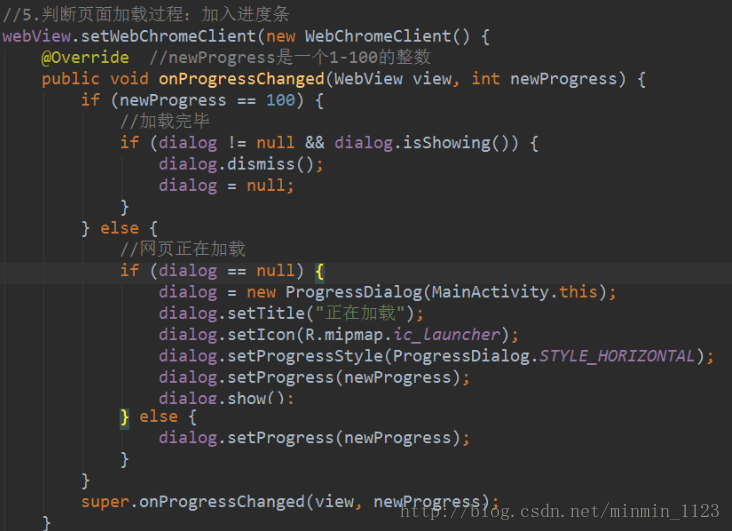This screenshot has width=732, height=531.
Task: Click the ic_launcher resource reference
Action: pyautogui.click(x=446, y=335)
